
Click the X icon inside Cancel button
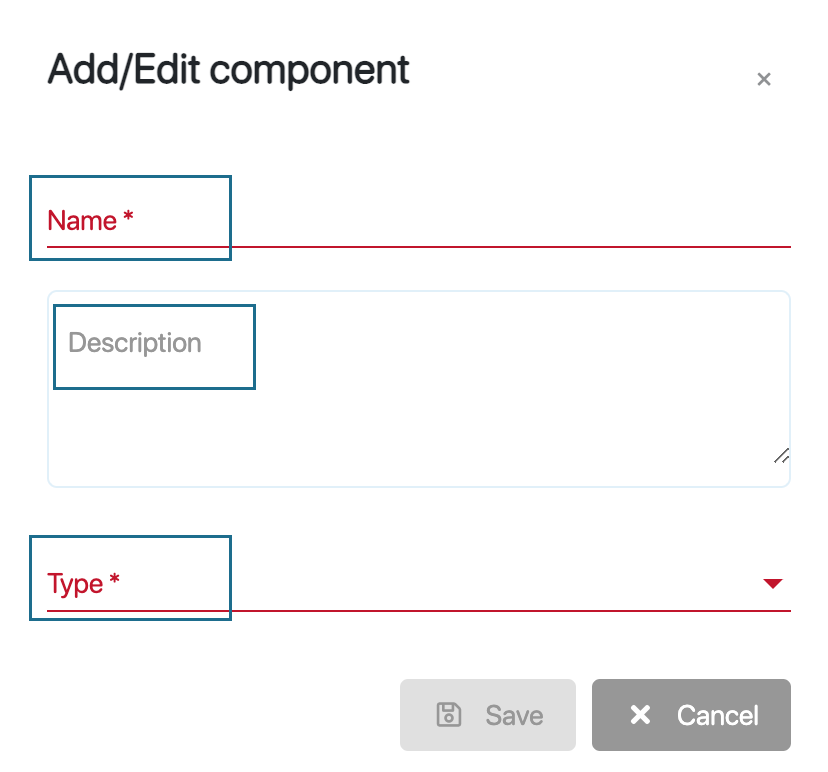pos(640,715)
